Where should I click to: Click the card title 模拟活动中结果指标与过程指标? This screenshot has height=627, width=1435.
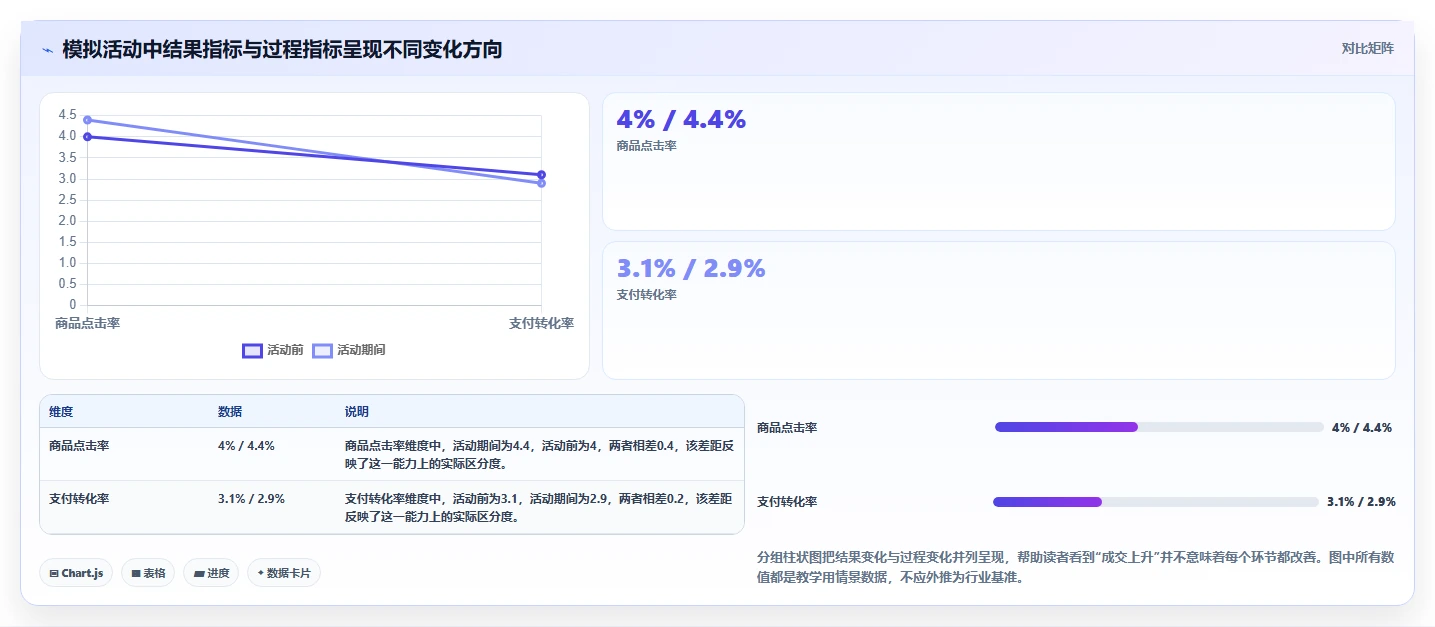pos(282,49)
